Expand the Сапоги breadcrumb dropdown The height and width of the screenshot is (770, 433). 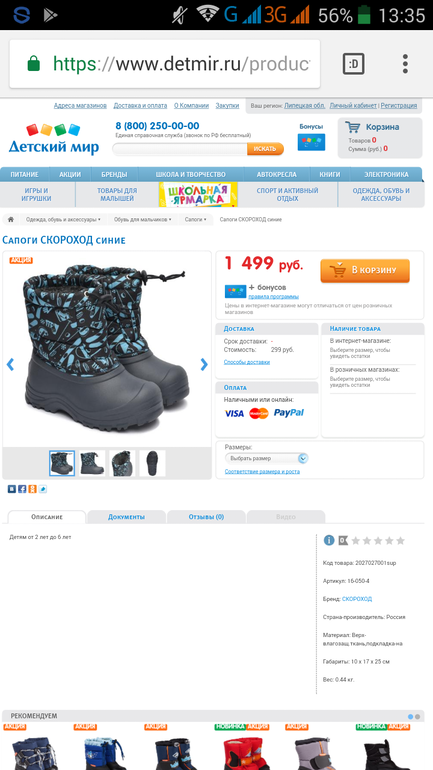click(x=195, y=220)
